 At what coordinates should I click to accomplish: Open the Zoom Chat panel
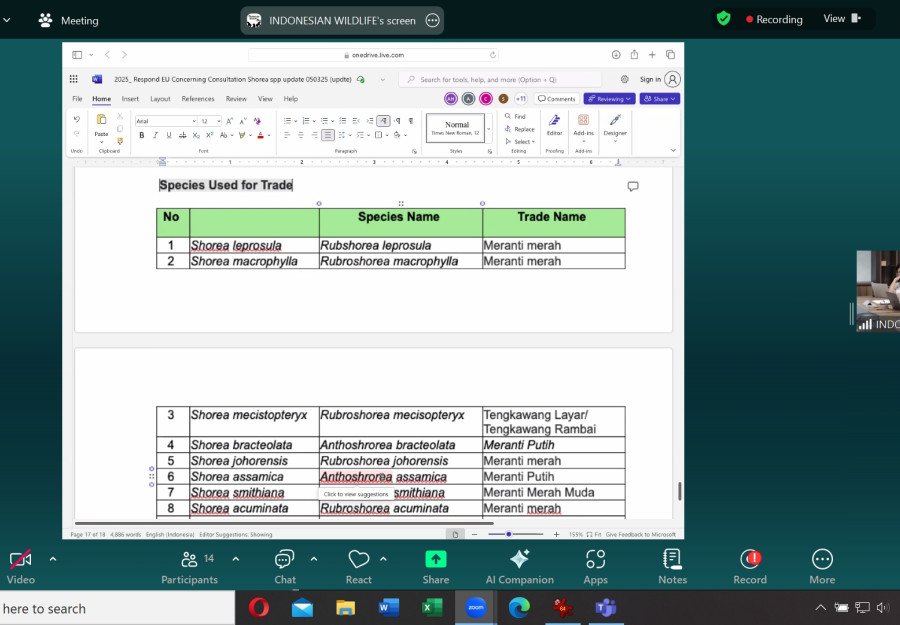pos(285,559)
